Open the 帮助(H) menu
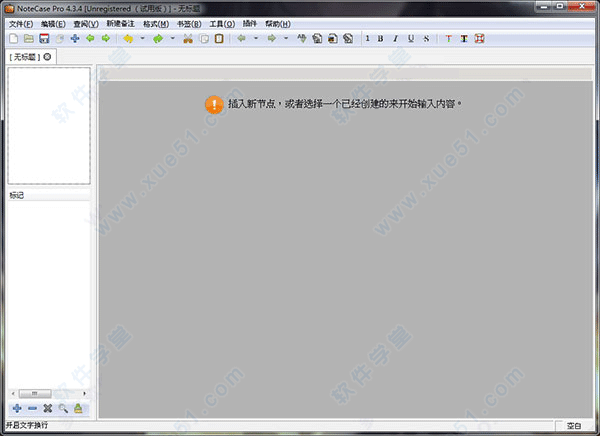Image resolution: width=600 pixels, height=436 pixels. (x=278, y=24)
